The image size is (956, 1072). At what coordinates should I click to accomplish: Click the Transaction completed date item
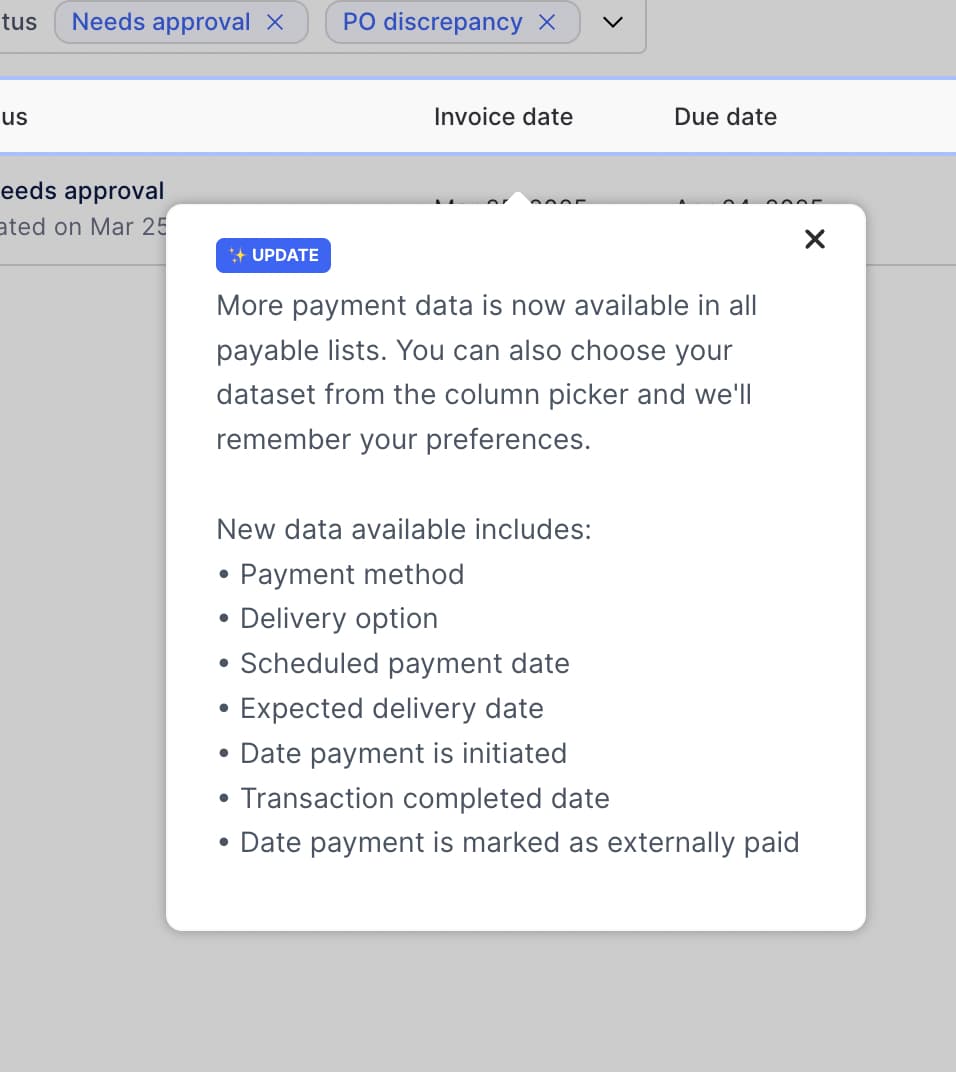click(x=424, y=798)
